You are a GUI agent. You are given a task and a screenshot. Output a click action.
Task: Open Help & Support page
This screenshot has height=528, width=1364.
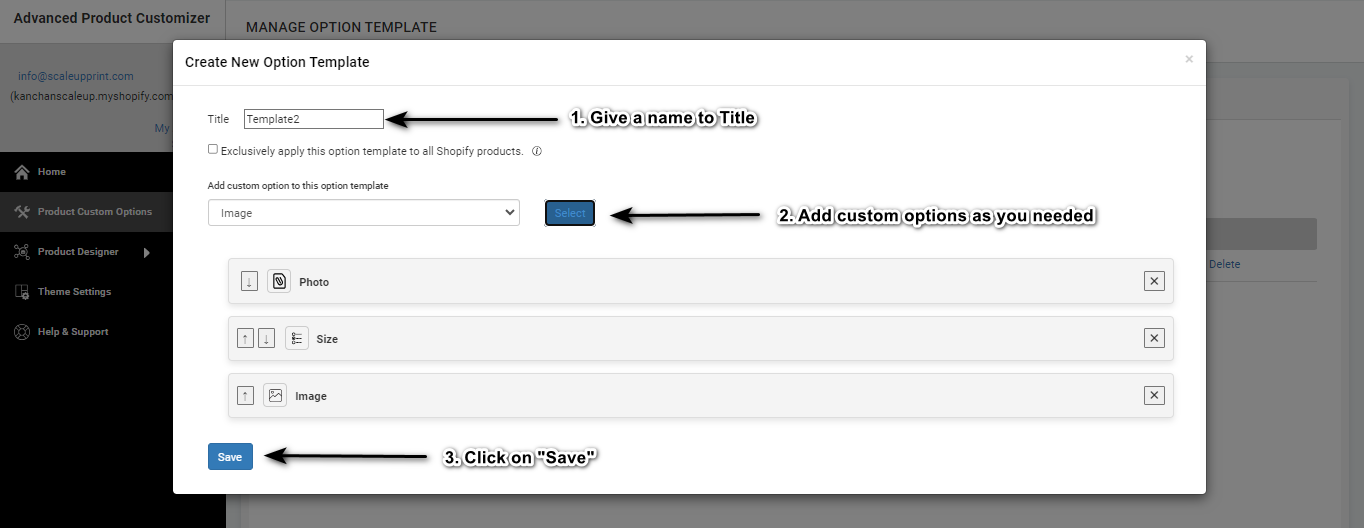(x=73, y=332)
